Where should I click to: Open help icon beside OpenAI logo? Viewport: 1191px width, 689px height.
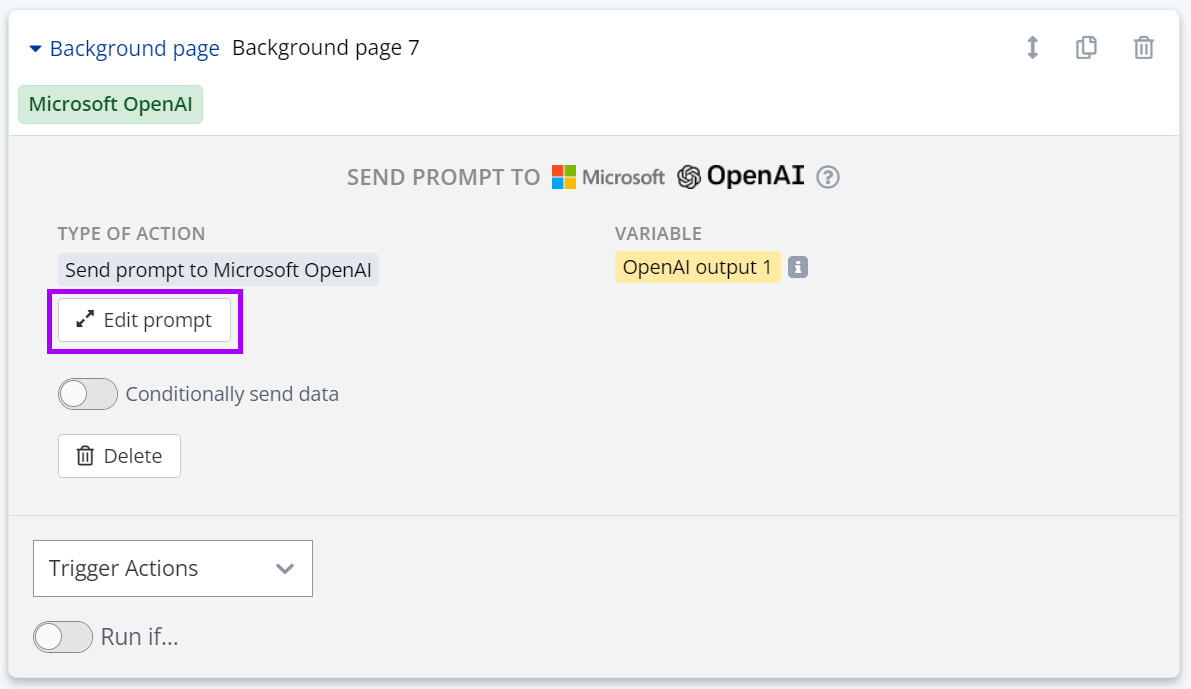[x=828, y=177]
